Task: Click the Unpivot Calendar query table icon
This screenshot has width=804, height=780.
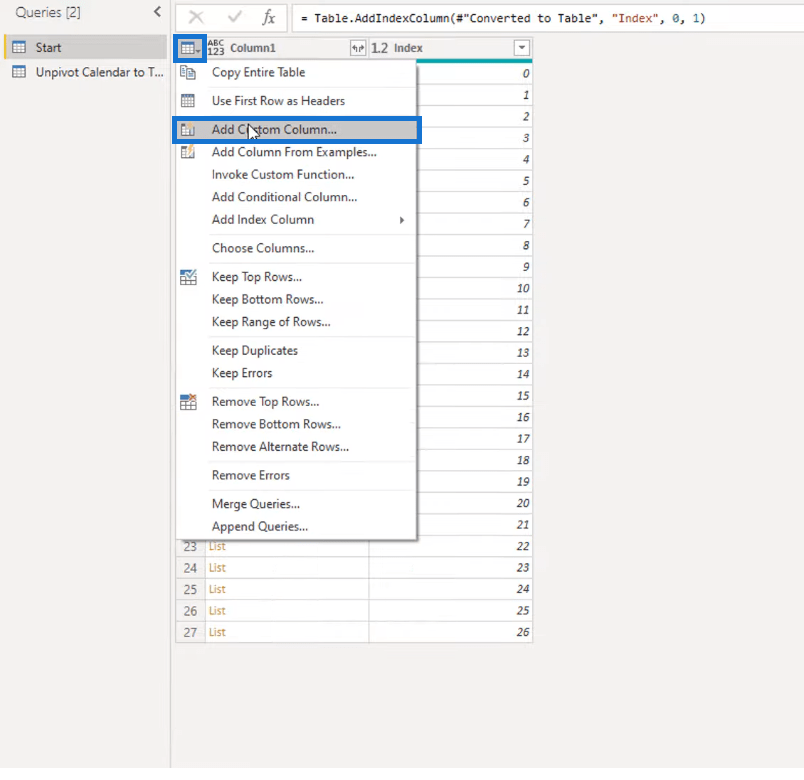Action: (19, 72)
